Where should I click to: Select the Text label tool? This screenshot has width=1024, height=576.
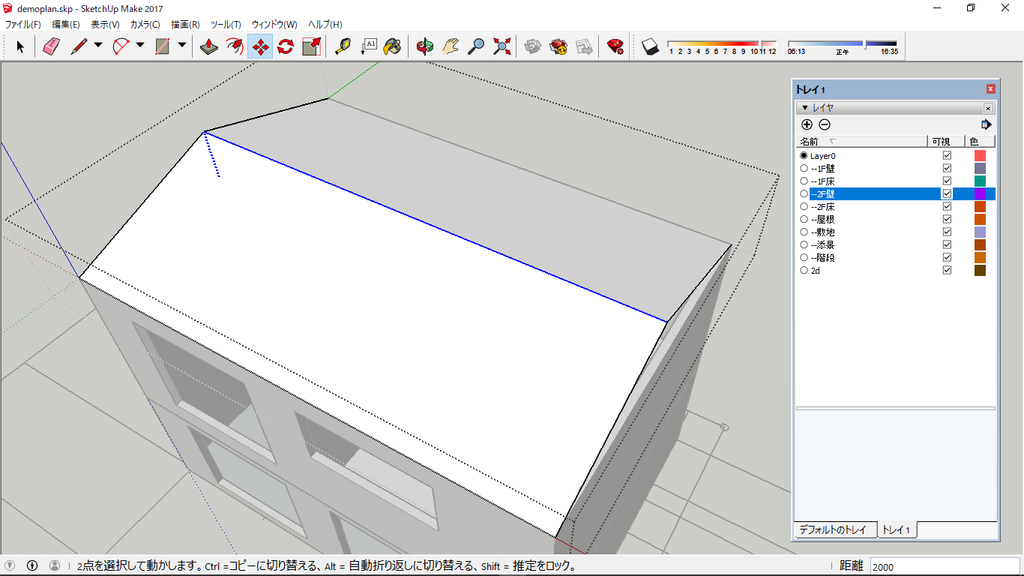click(x=368, y=47)
